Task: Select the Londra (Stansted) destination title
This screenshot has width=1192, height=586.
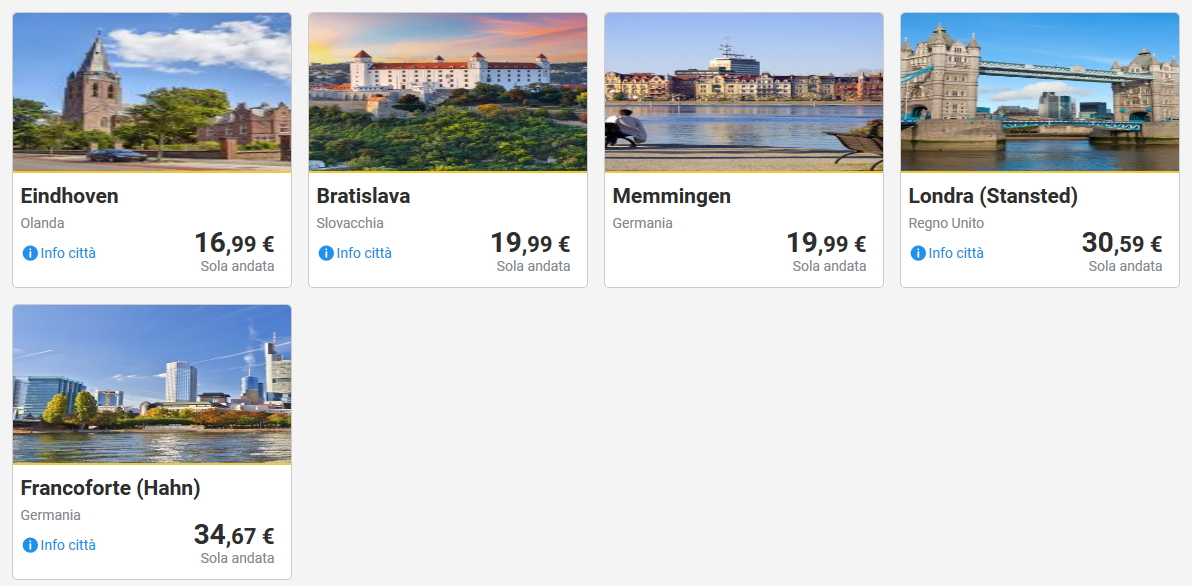Action: tap(993, 196)
